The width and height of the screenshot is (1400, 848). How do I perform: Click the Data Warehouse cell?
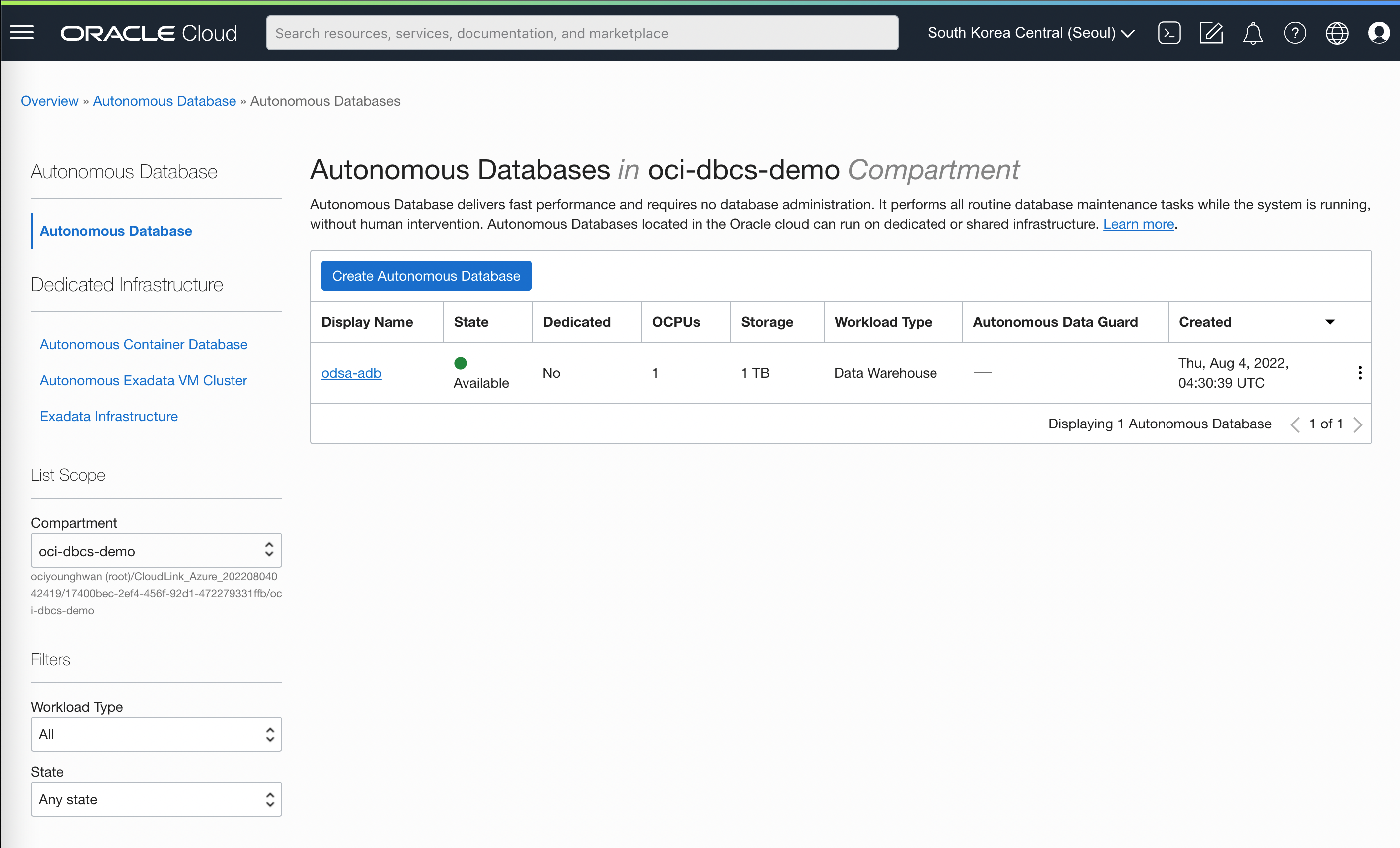coord(885,373)
